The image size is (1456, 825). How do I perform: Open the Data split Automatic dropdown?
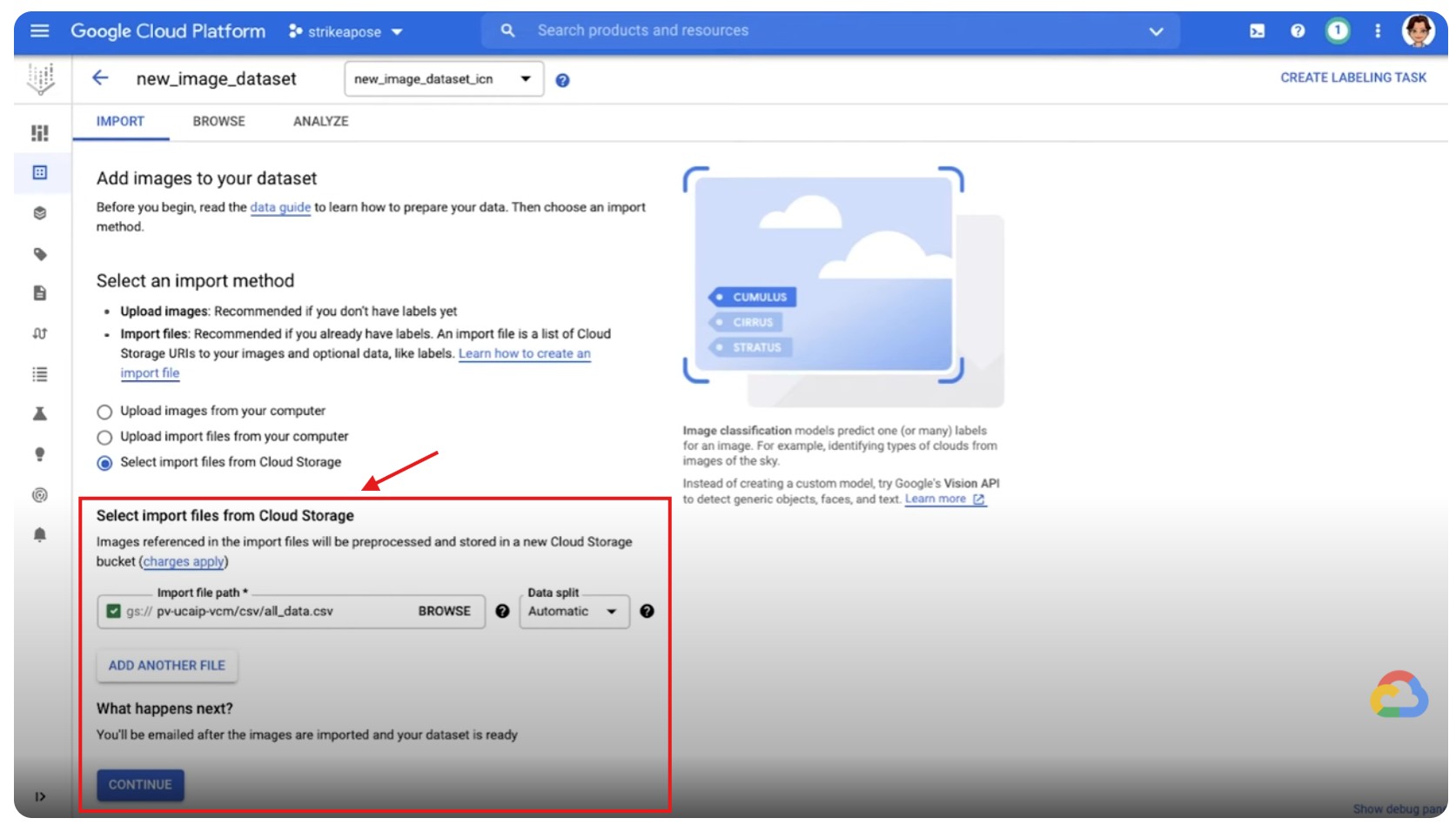pos(574,611)
